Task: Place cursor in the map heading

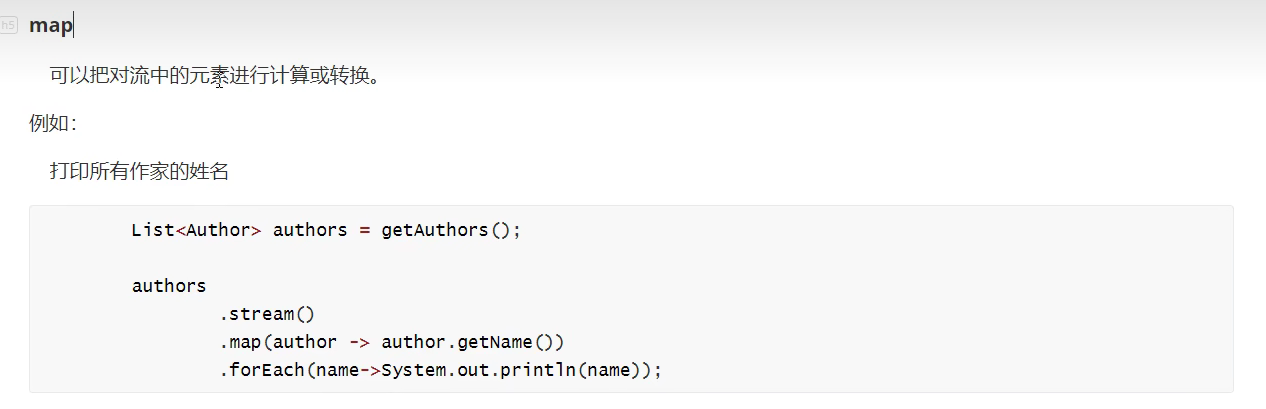Action: point(50,26)
